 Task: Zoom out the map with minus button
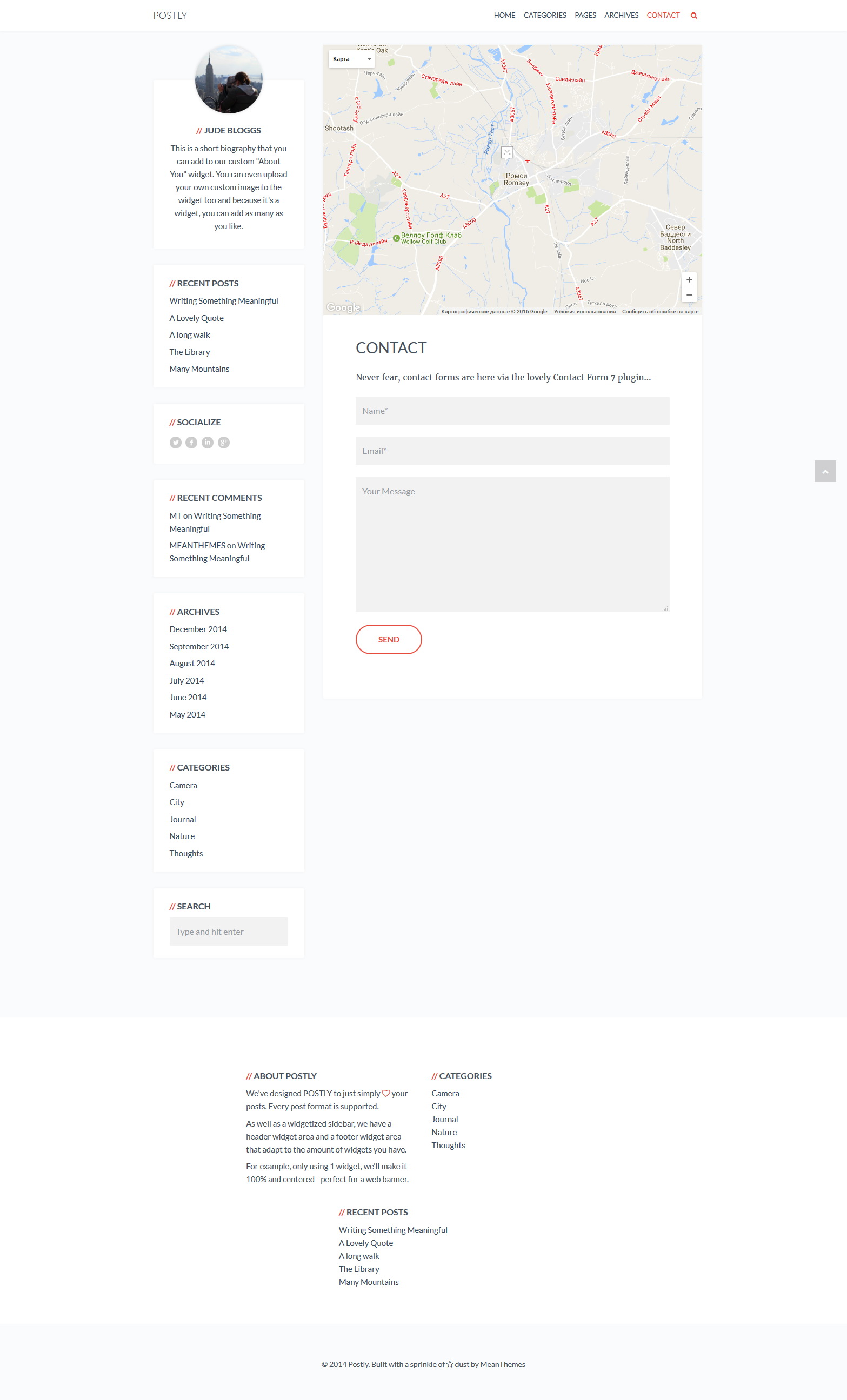coord(689,295)
